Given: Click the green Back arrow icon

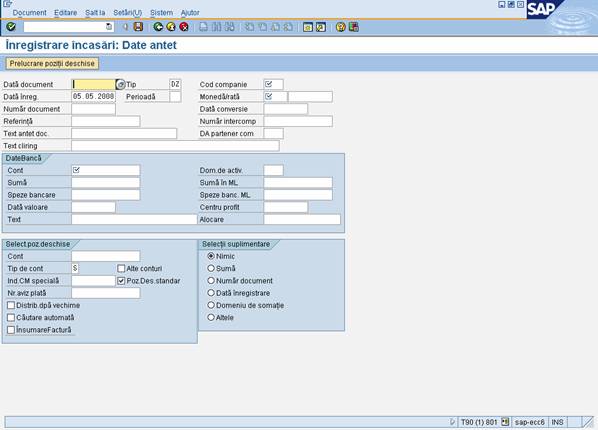Looking at the screenshot, I should click(x=158, y=27).
